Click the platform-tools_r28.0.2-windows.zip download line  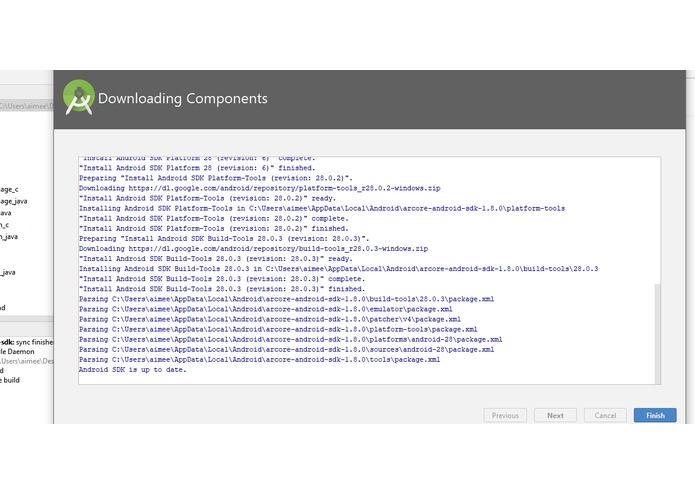[x=260, y=188]
